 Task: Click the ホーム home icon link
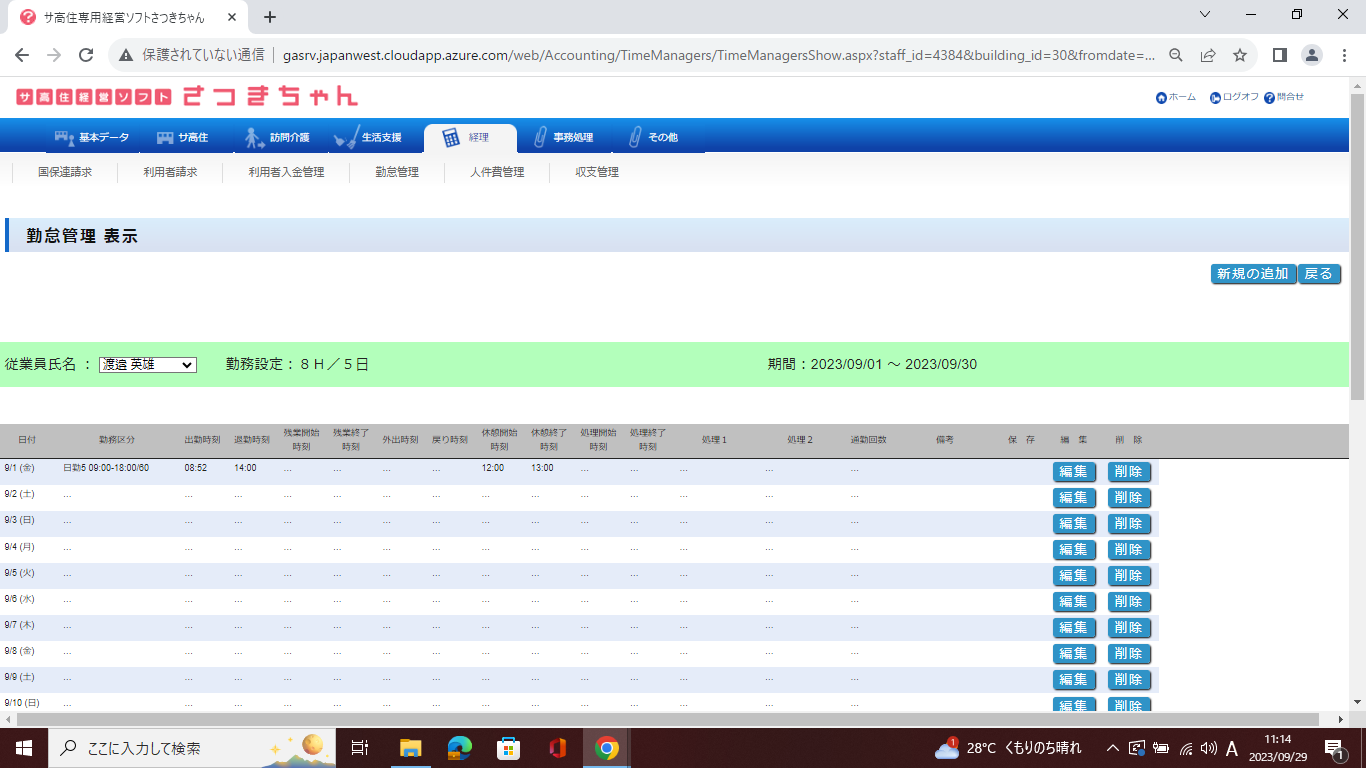pyautogui.click(x=1161, y=98)
